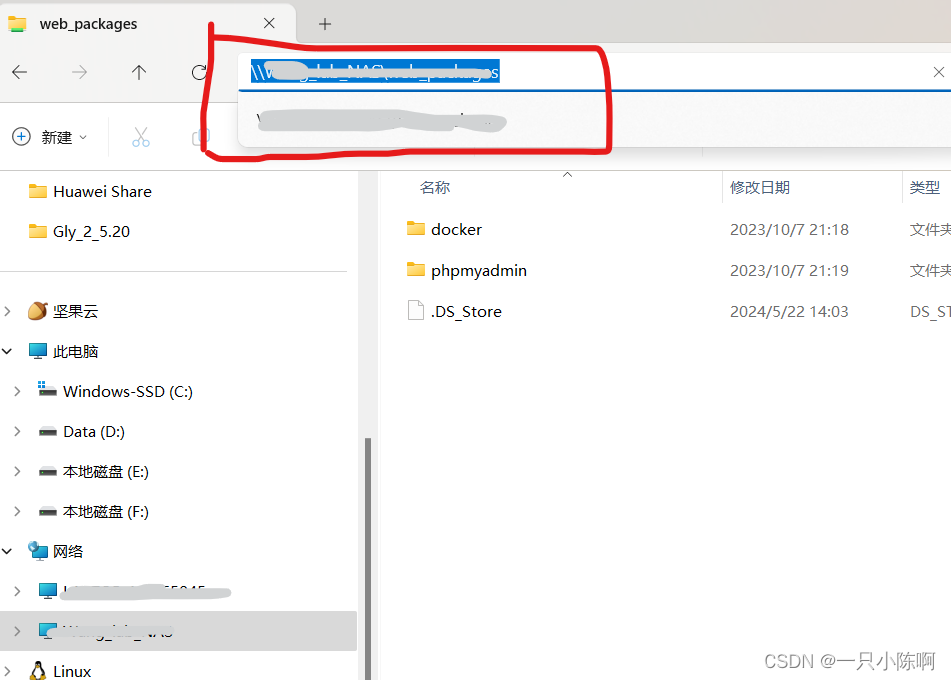
Task: Sort by 类型 column header
Action: point(924,187)
